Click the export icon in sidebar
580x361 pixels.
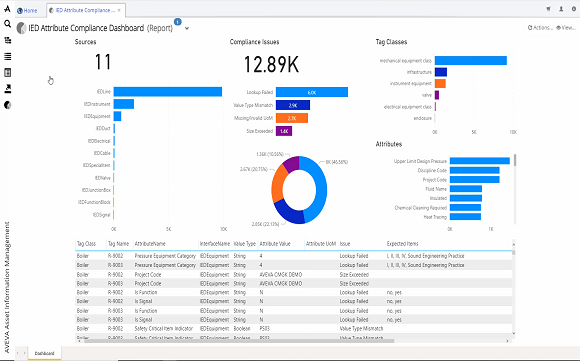pos(7,89)
